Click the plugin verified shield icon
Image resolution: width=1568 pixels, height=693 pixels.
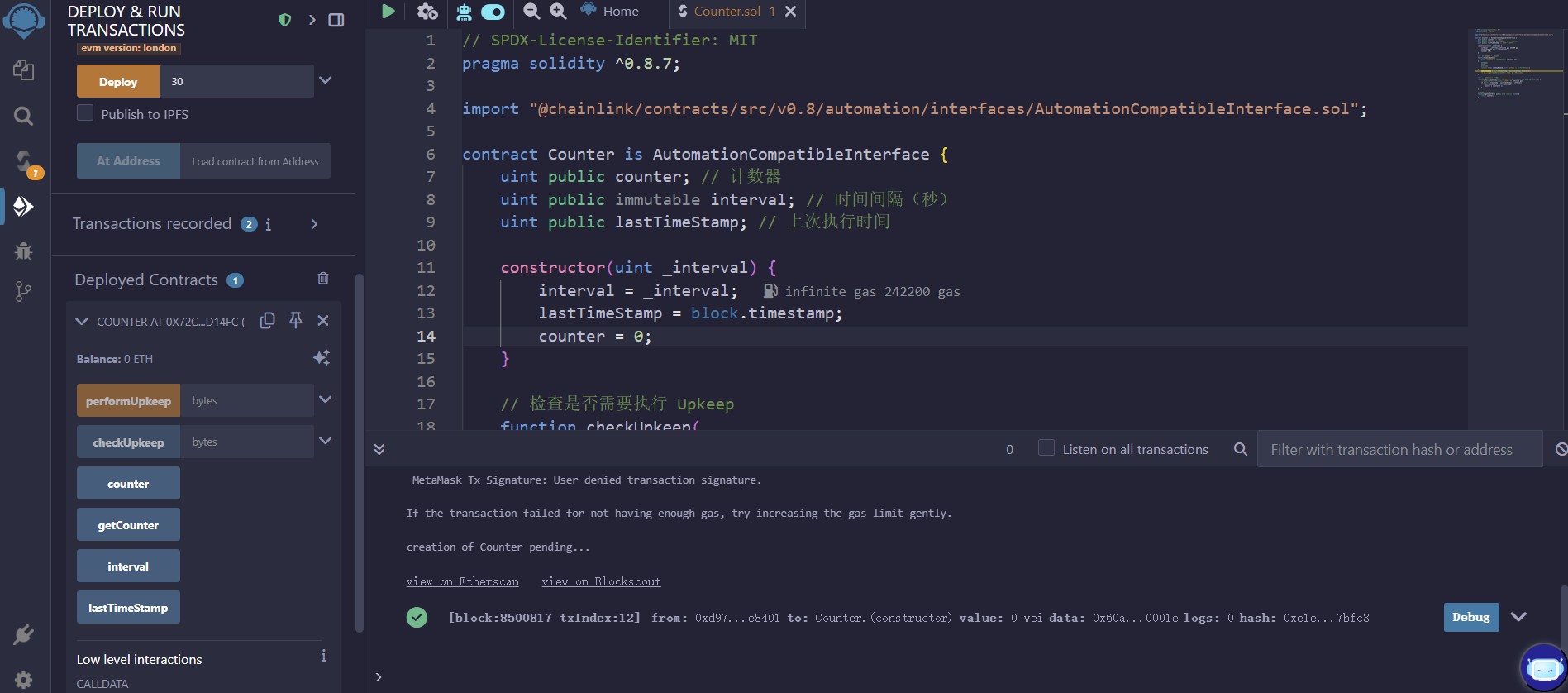[x=284, y=20]
